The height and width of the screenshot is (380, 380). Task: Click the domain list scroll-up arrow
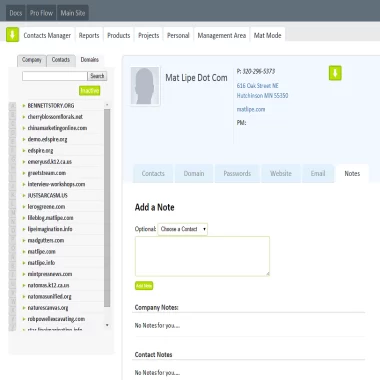click(107, 105)
